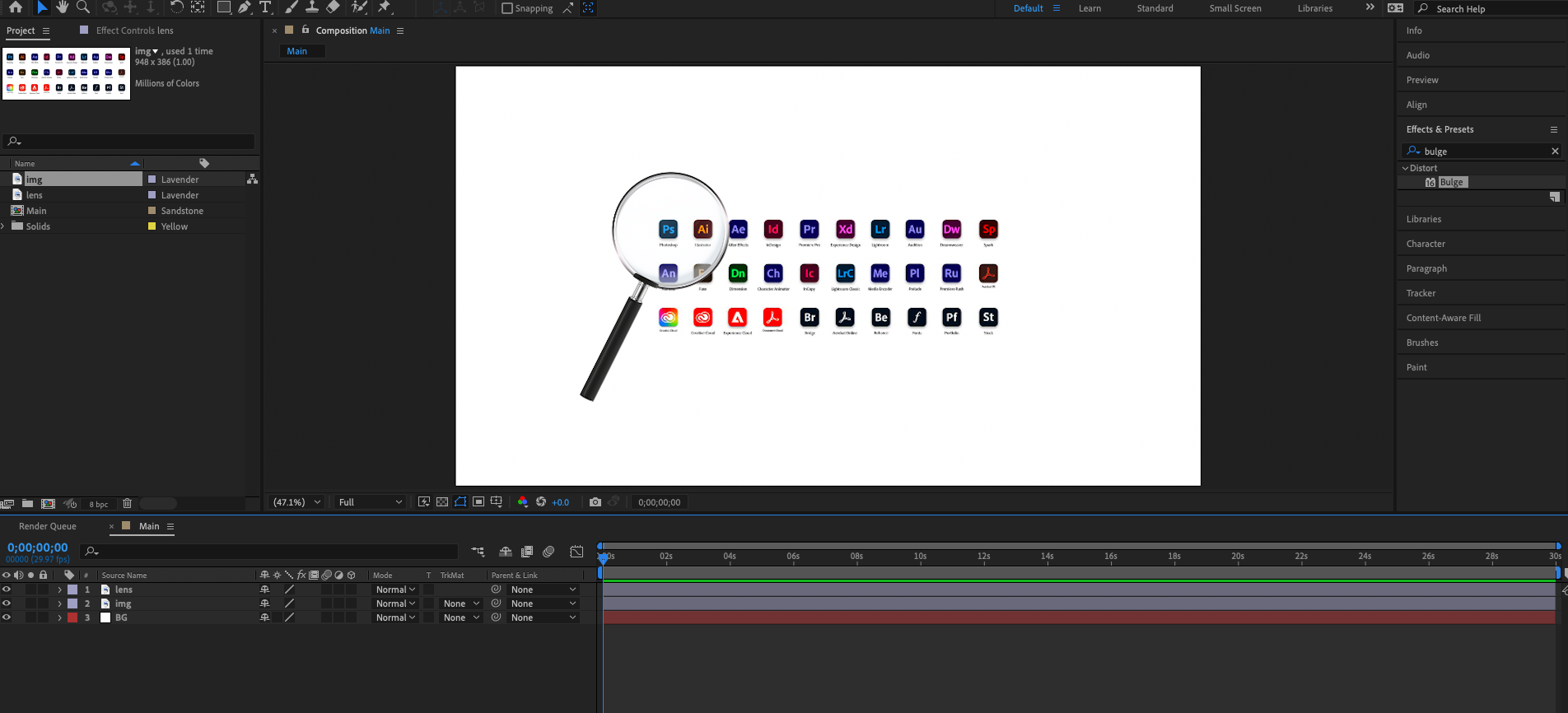Select the Rotation tool
The width and height of the screenshot is (1568, 713).
176,7
